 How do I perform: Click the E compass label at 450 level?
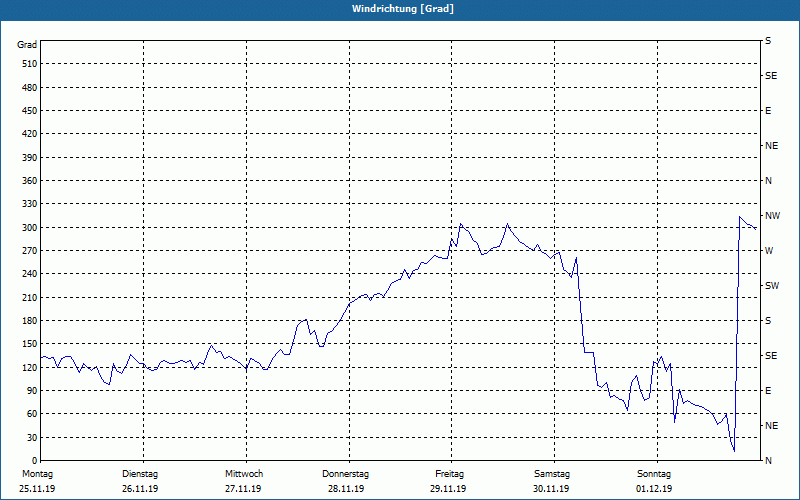tap(768, 111)
